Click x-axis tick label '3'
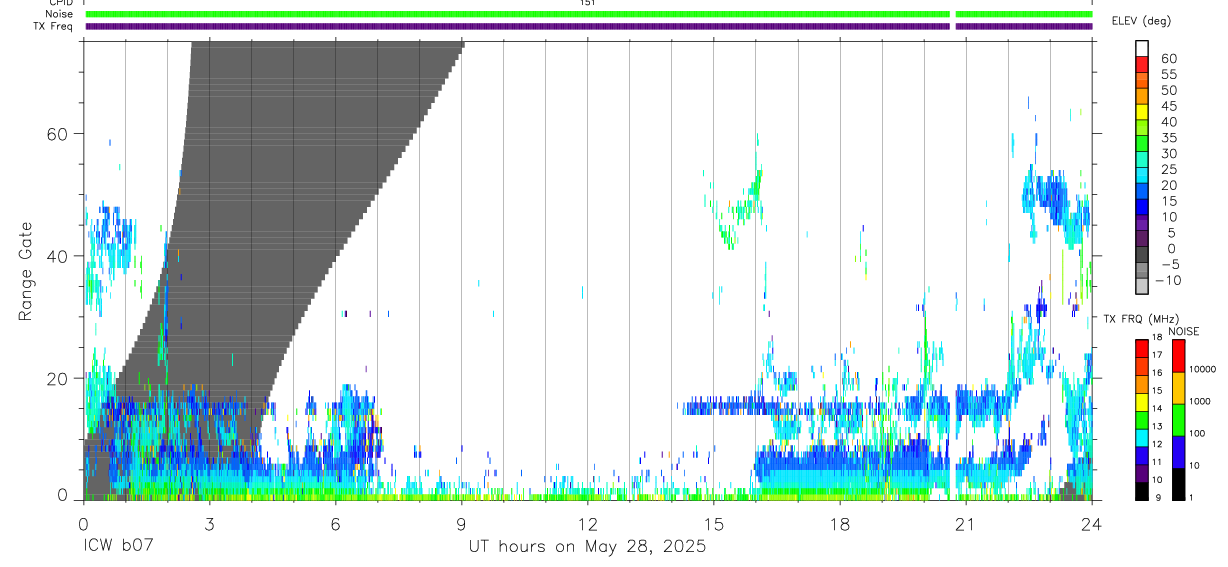 click(x=209, y=524)
